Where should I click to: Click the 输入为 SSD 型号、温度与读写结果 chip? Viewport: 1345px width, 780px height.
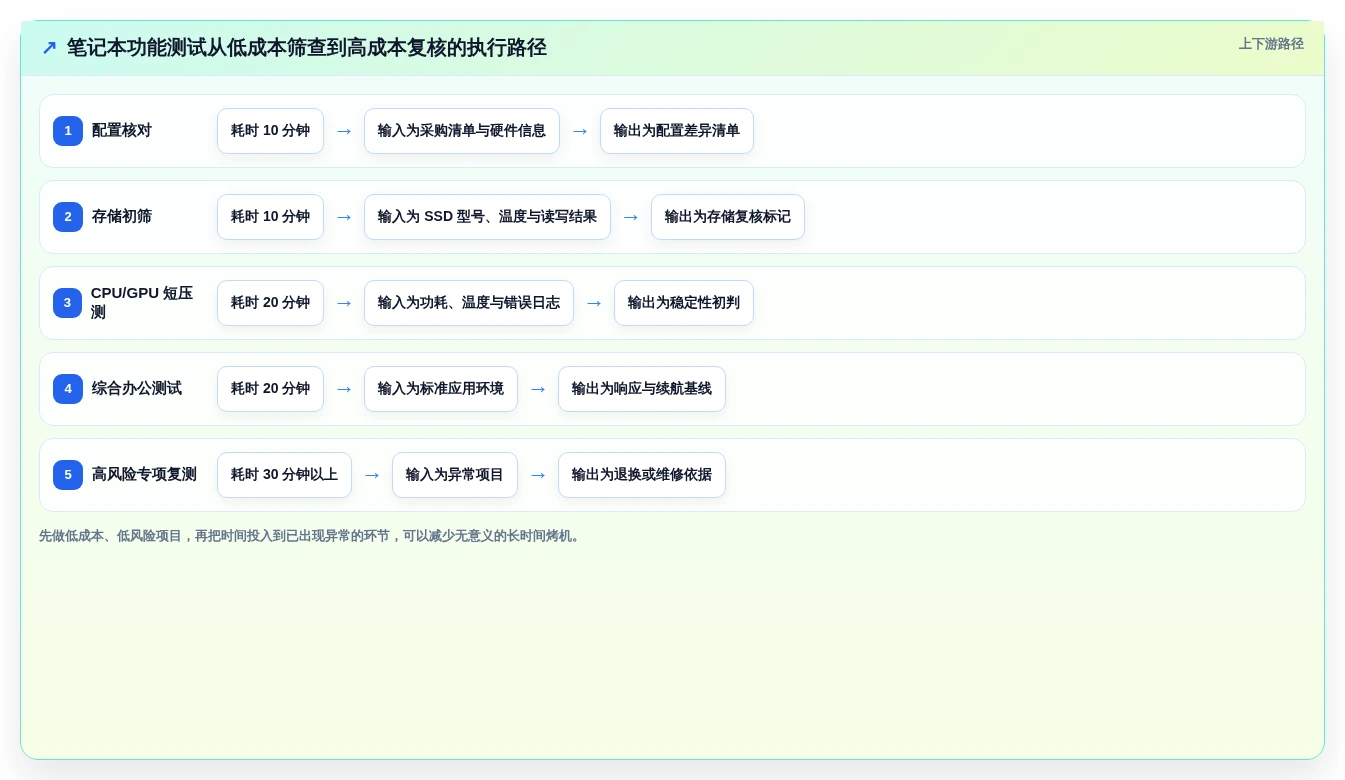[487, 217]
